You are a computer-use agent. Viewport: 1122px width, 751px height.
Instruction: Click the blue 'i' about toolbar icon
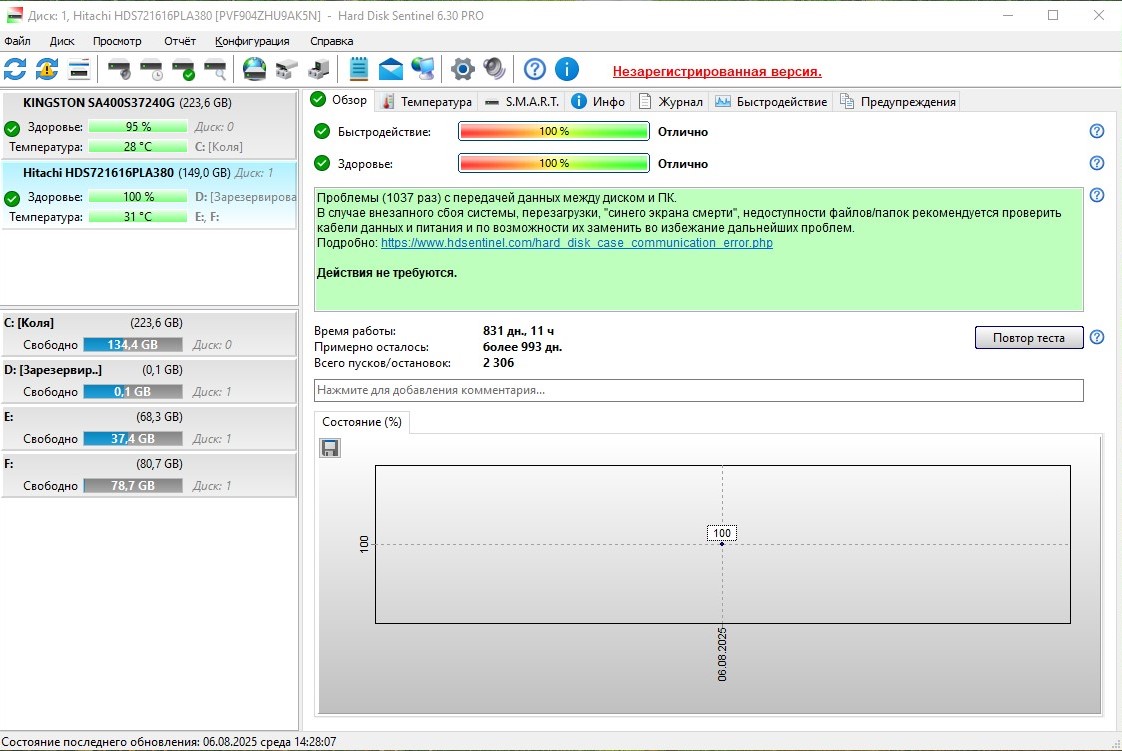[x=567, y=69]
